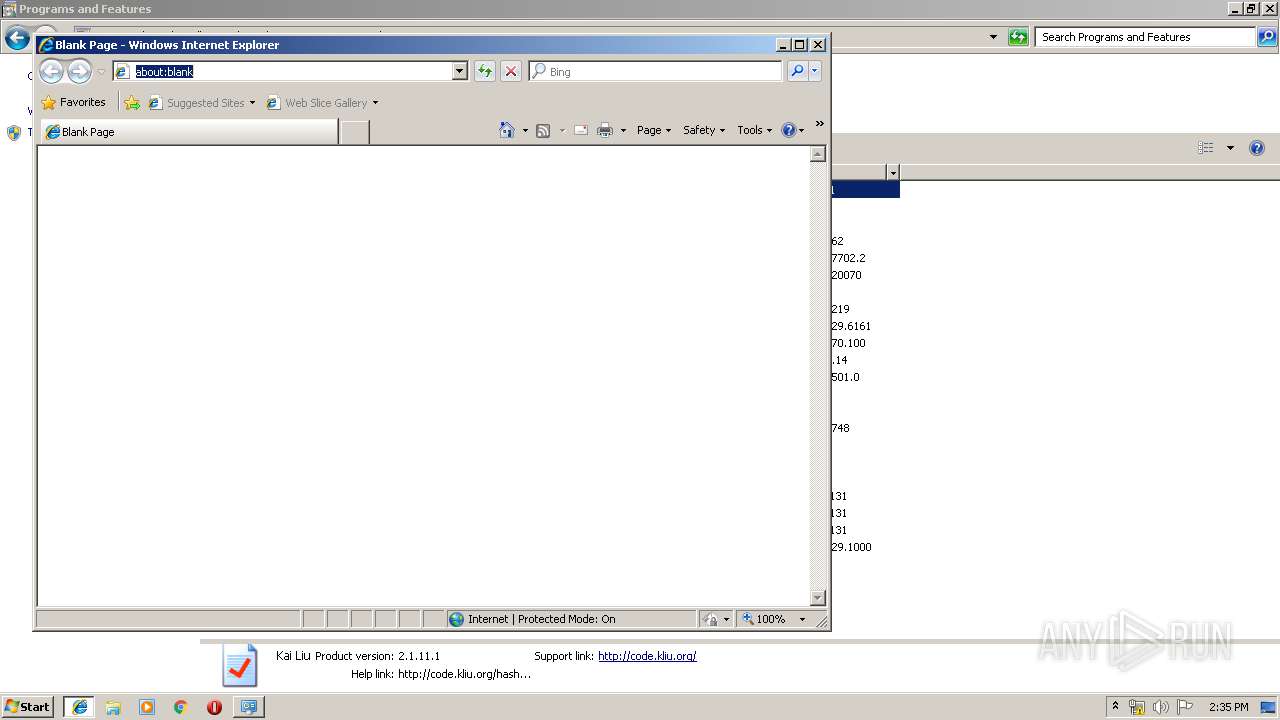Expand the Print options dropdown arrow
Screen dimensions: 1280x720
[623, 130]
